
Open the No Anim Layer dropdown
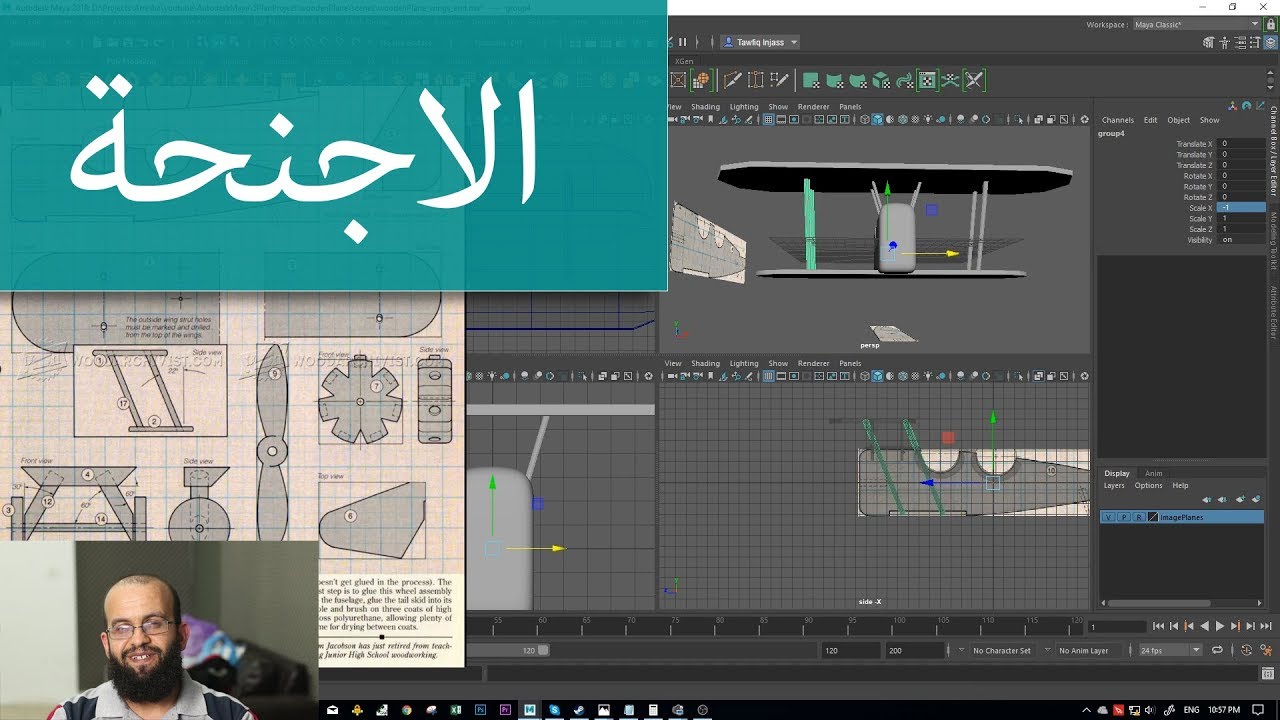coord(1090,650)
